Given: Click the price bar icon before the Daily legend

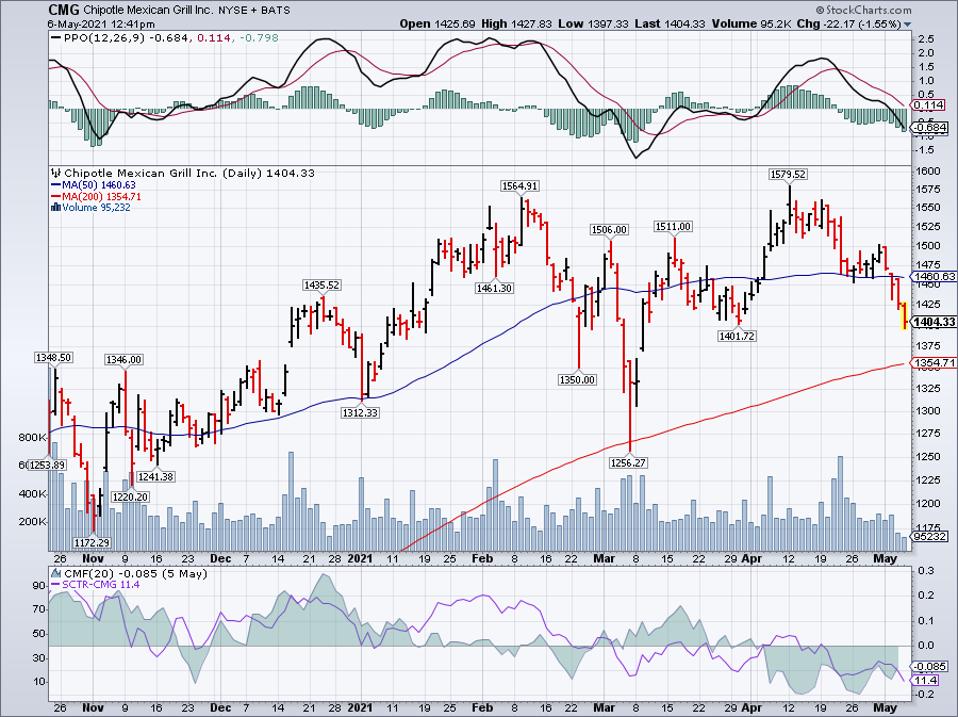Looking at the screenshot, I should [56, 173].
